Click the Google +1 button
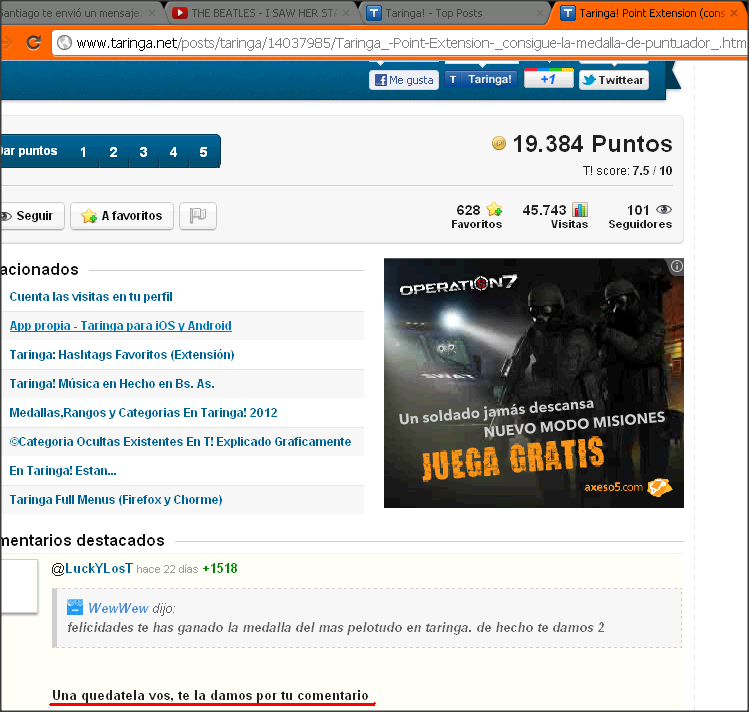This screenshot has width=749, height=712. pyautogui.click(x=548, y=79)
